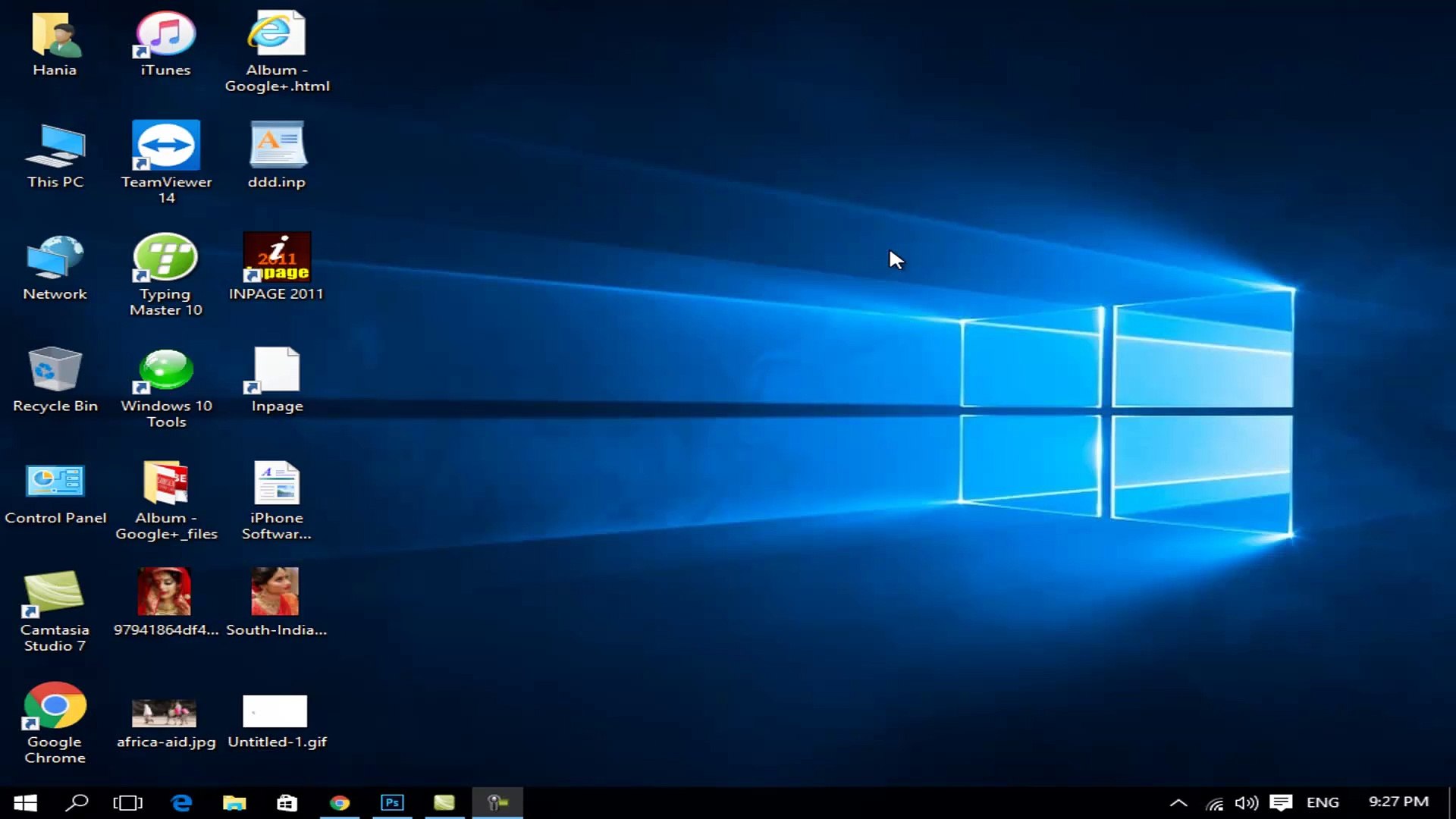Click the taskbar Search magnifier

click(x=77, y=802)
